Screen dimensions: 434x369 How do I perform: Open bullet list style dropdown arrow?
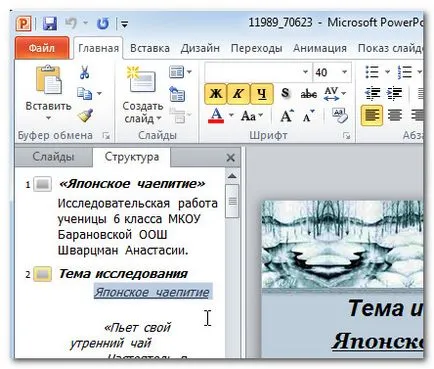387,72
